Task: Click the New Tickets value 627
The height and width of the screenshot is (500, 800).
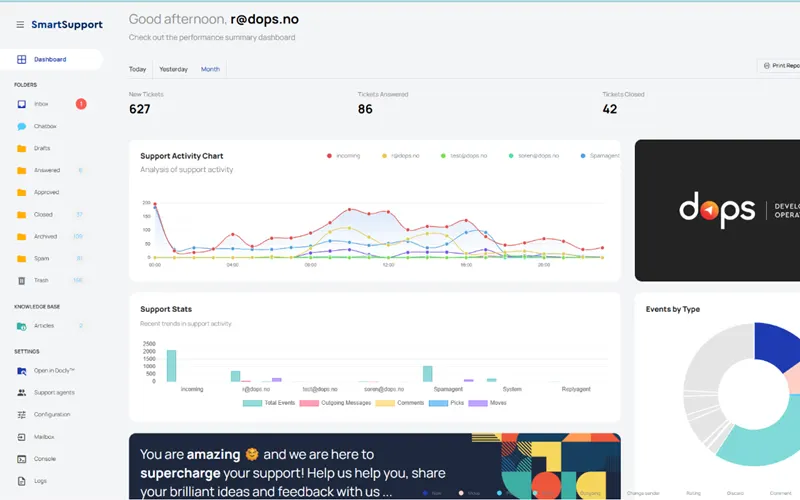Action: point(140,109)
